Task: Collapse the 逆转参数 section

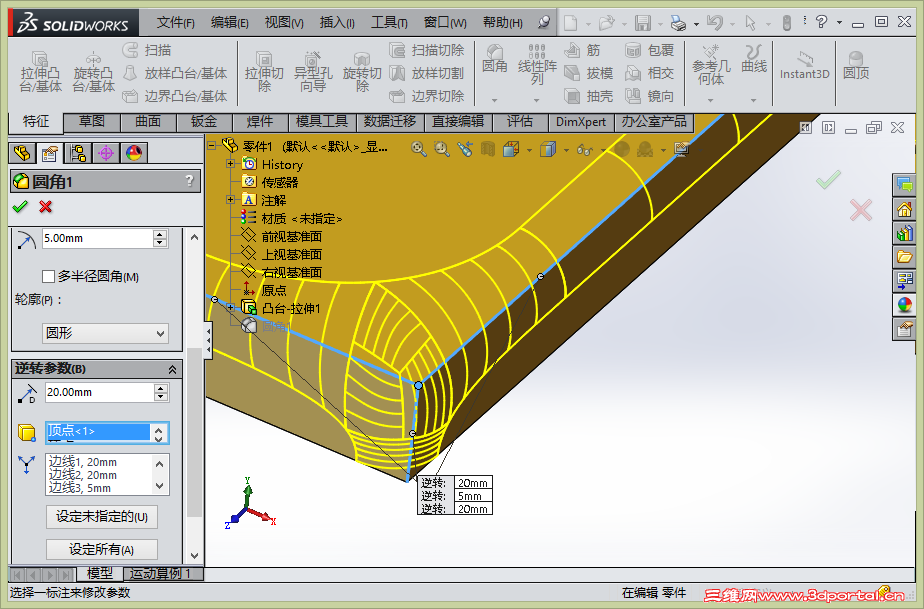Action: coord(172,369)
